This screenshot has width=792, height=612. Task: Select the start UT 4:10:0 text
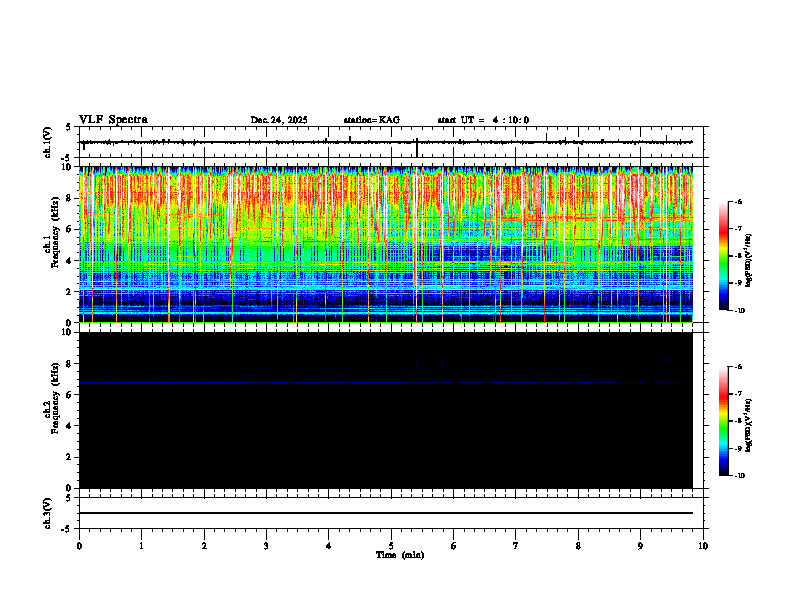483,120
